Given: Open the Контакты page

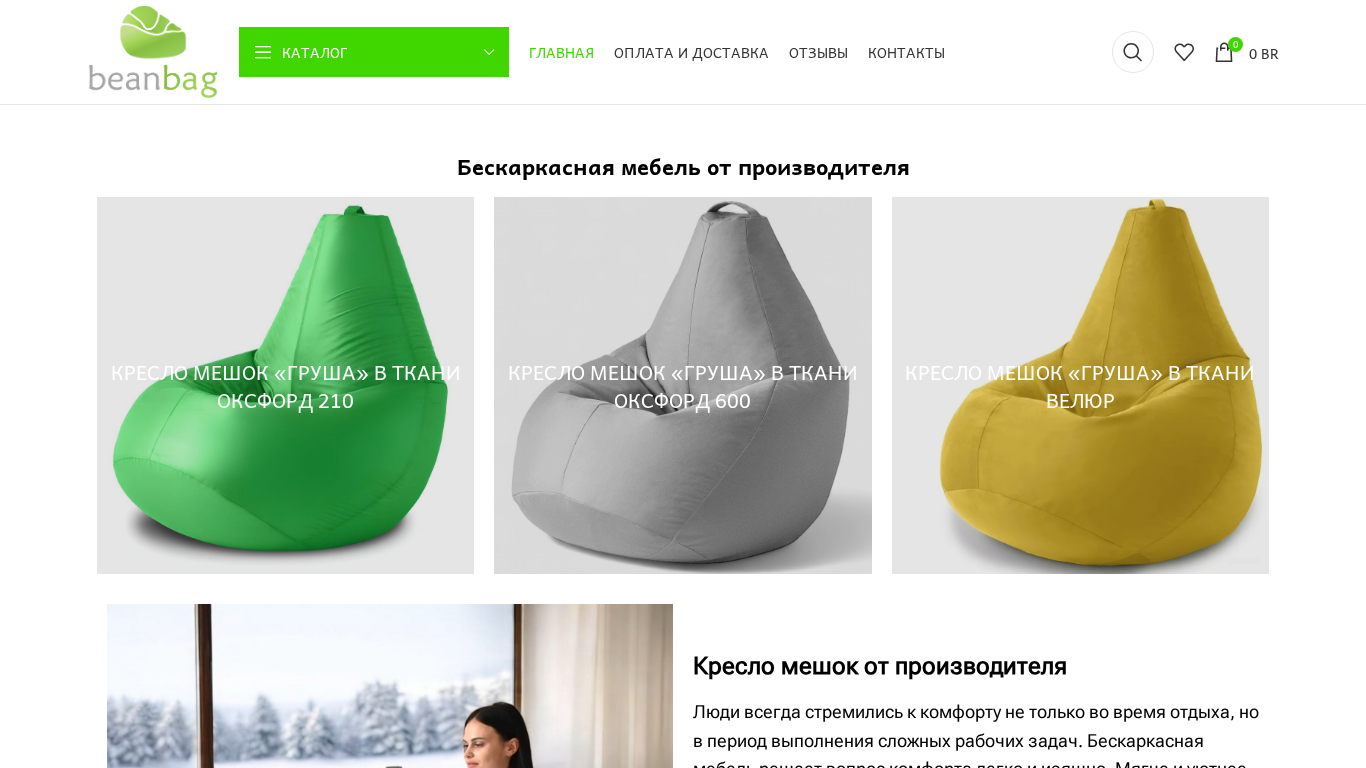Looking at the screenshot, I should point(906,53).
